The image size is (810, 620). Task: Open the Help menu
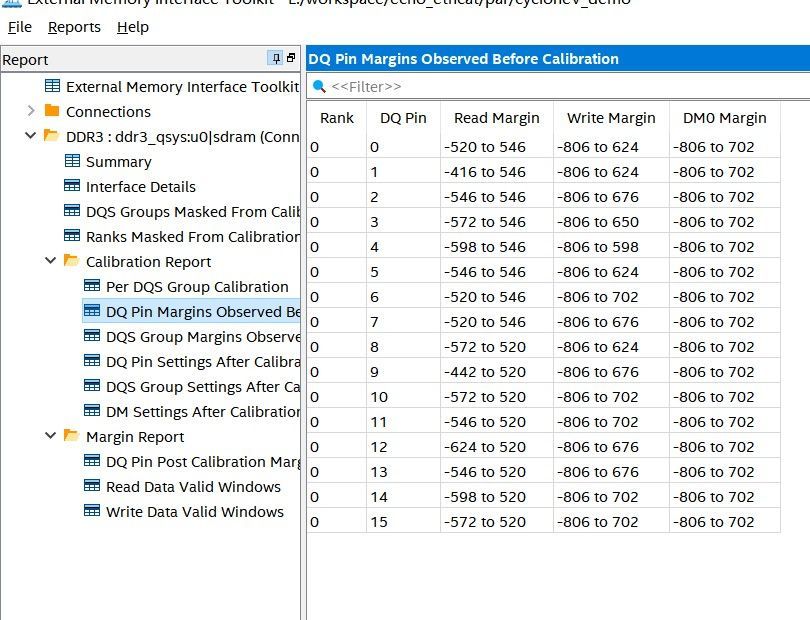coord(133,27)
